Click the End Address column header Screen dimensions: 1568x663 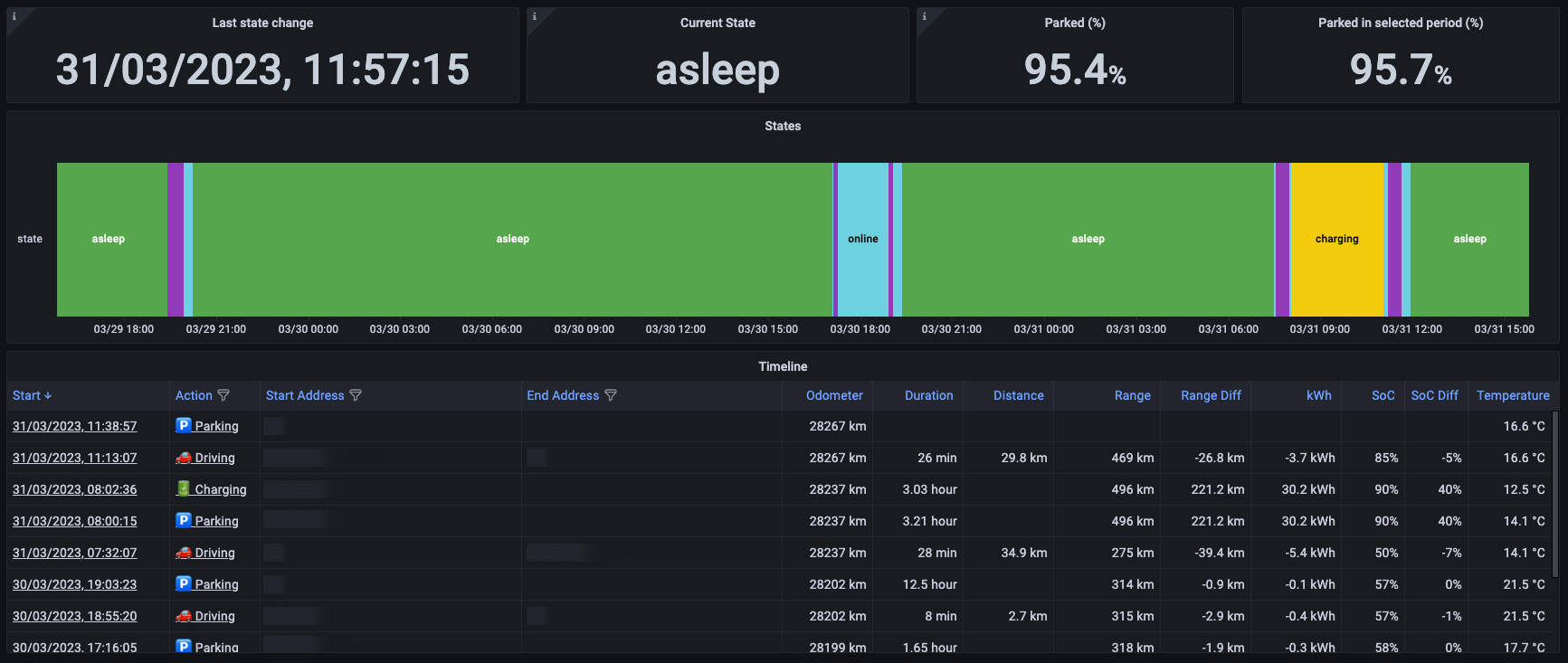pos(563,395)
